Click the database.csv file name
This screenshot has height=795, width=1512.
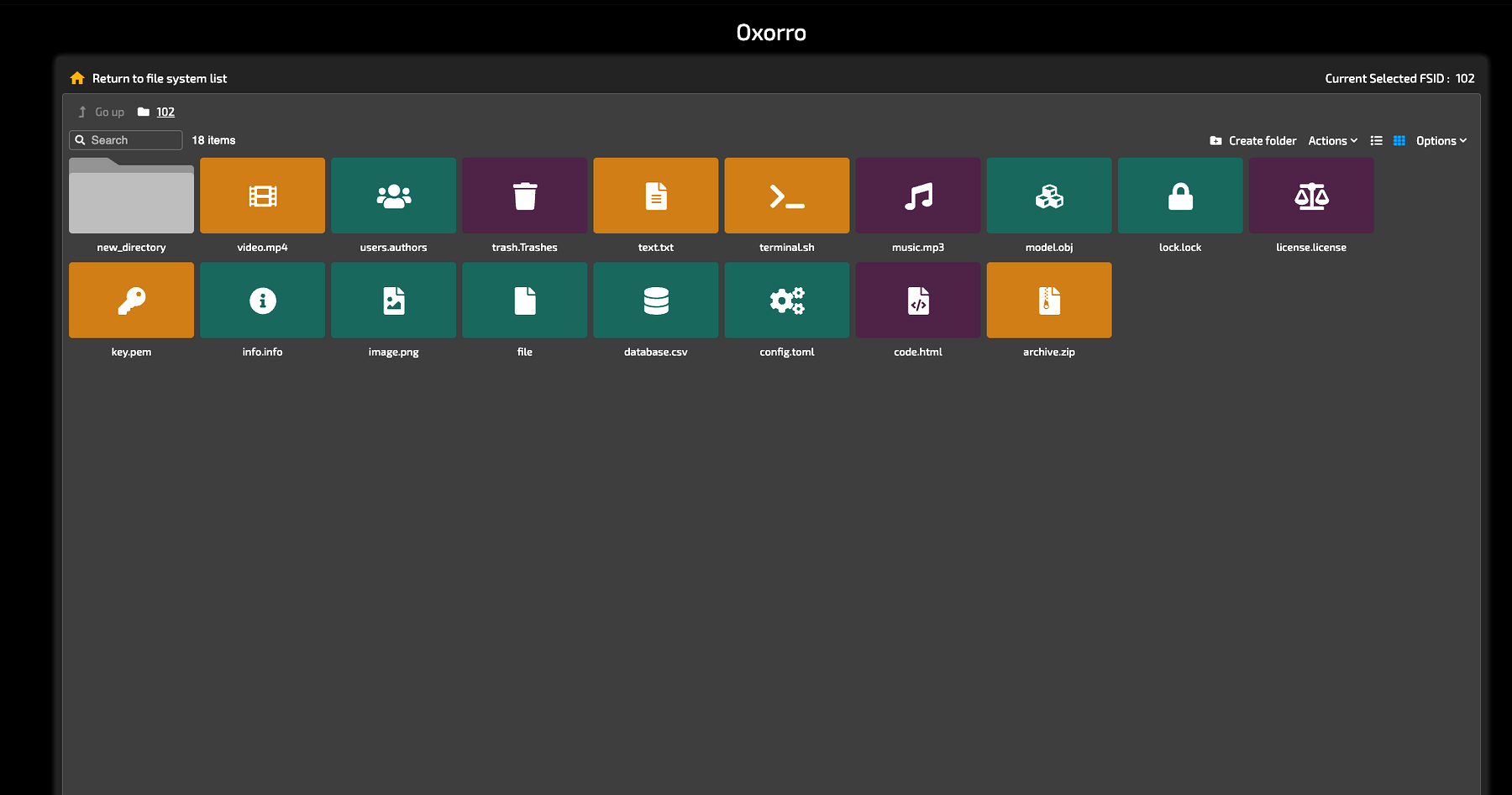(x=655, y=353)
